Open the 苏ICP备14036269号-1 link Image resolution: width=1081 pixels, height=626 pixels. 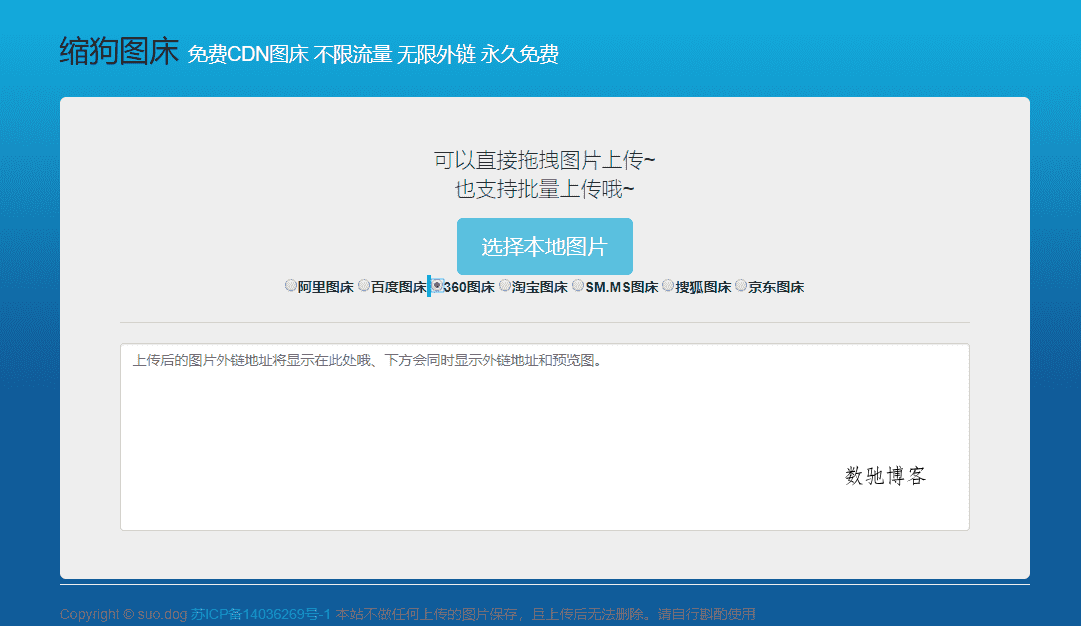pos(261,614)
